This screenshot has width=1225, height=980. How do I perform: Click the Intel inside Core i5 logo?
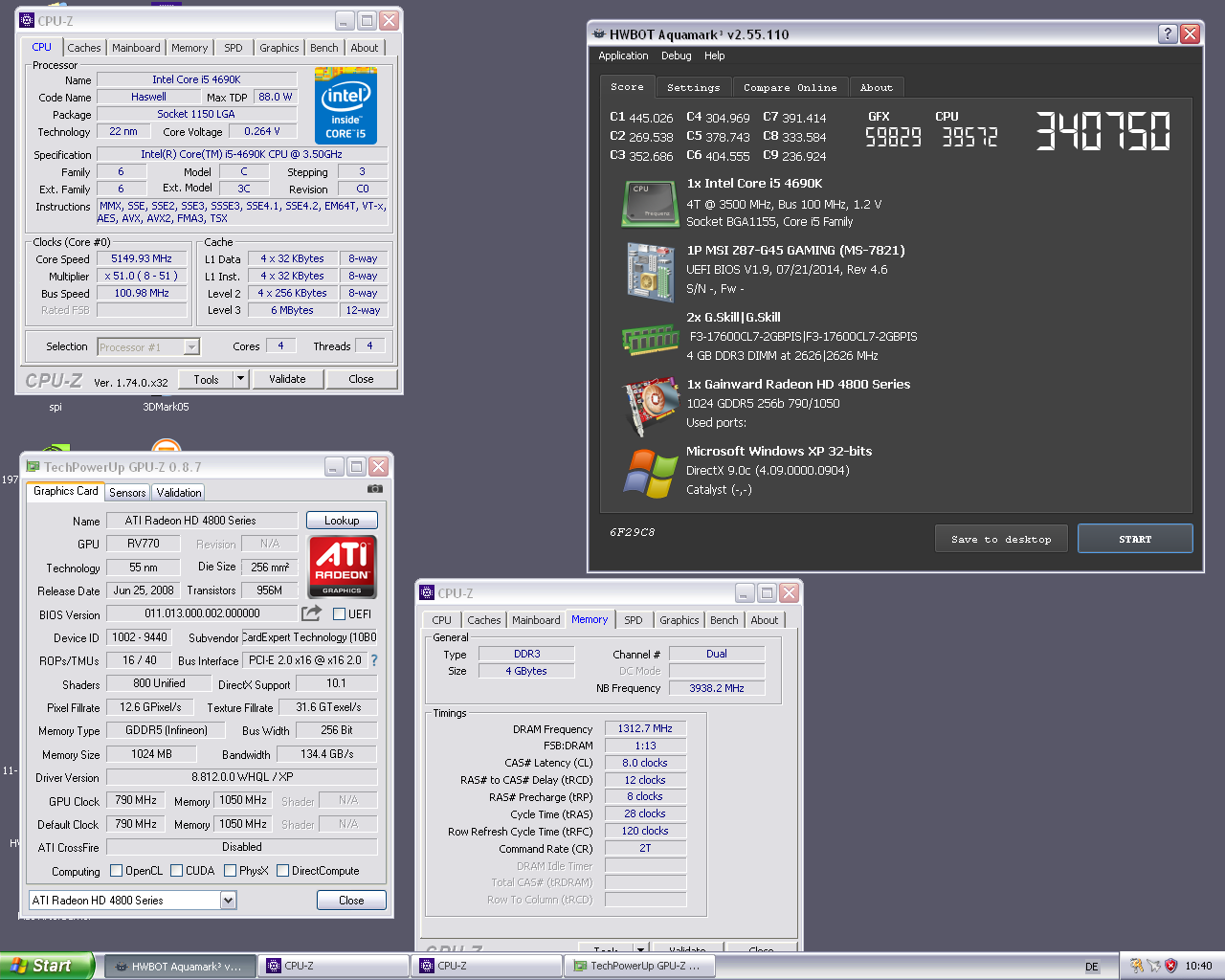point(345,105)
